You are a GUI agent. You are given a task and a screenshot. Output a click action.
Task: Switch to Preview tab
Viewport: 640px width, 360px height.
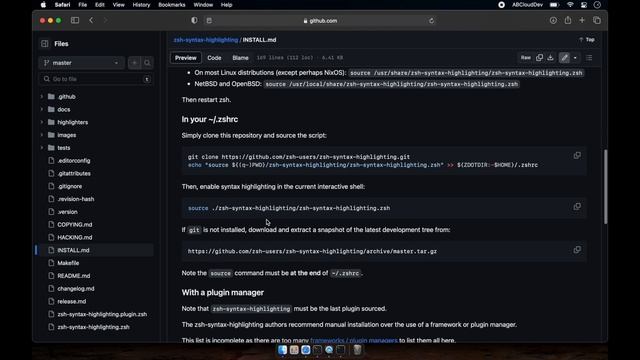[x=186, y=58]
